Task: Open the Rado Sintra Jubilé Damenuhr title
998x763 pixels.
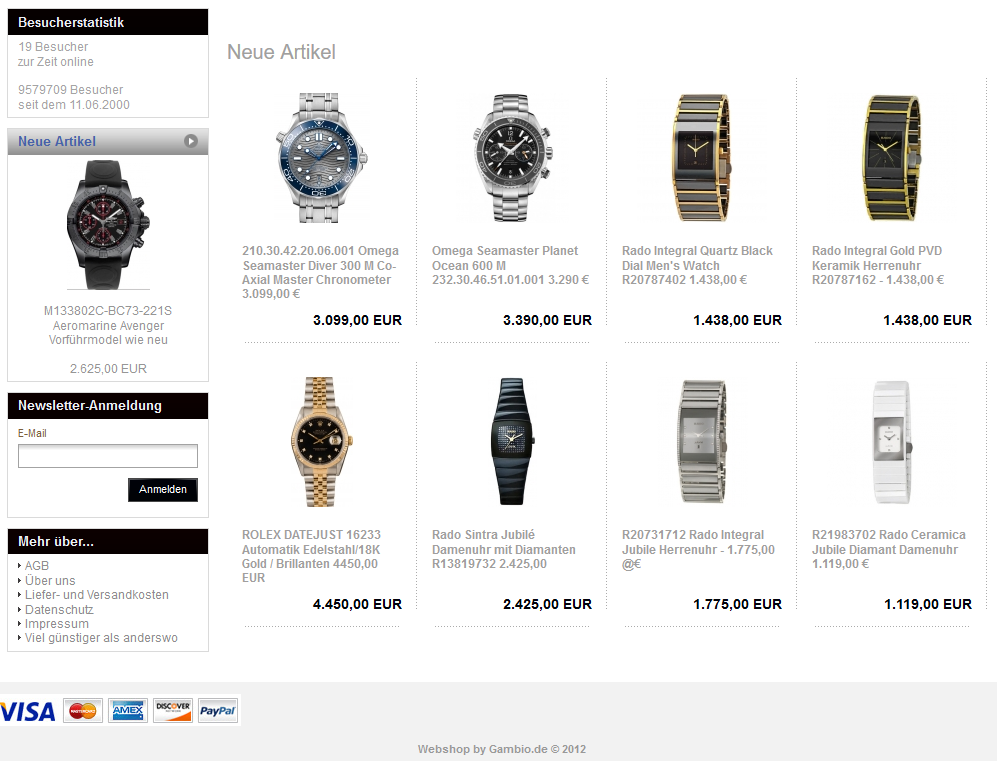Action: click(x=503, y=549)
